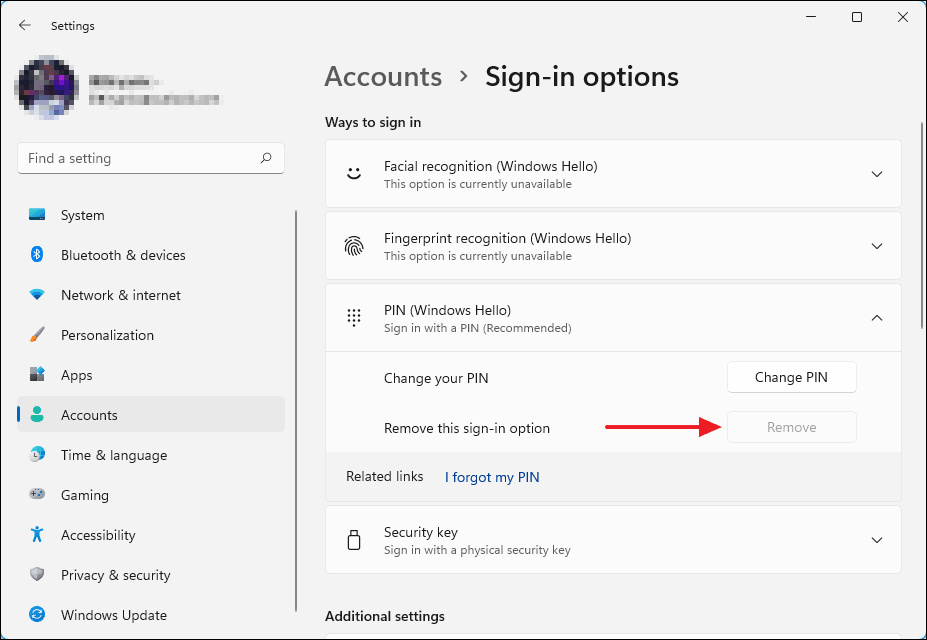Click the smiley Facial recognition icon
927x640 pixels.
tap(354, 174)
